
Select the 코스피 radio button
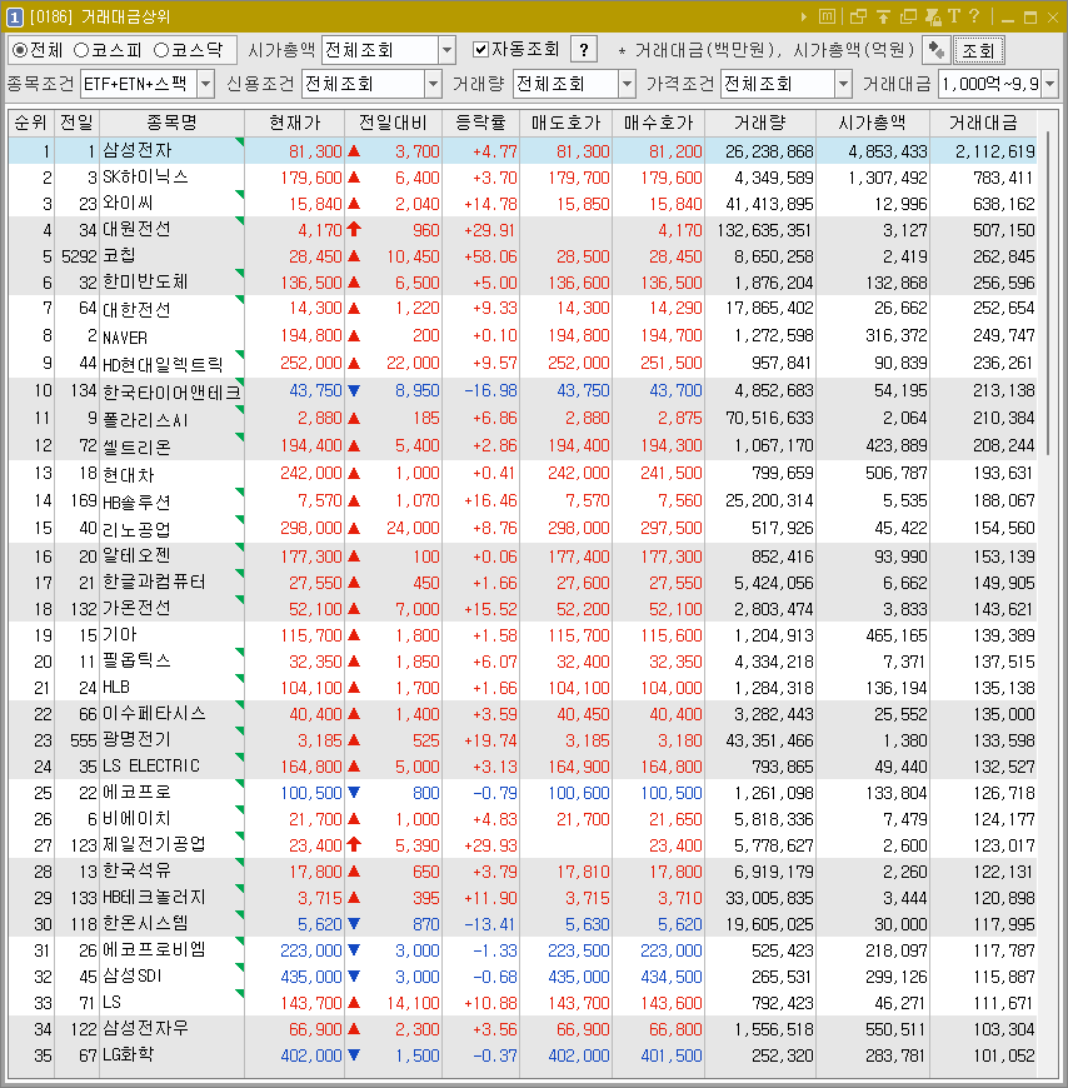point(81,50)
